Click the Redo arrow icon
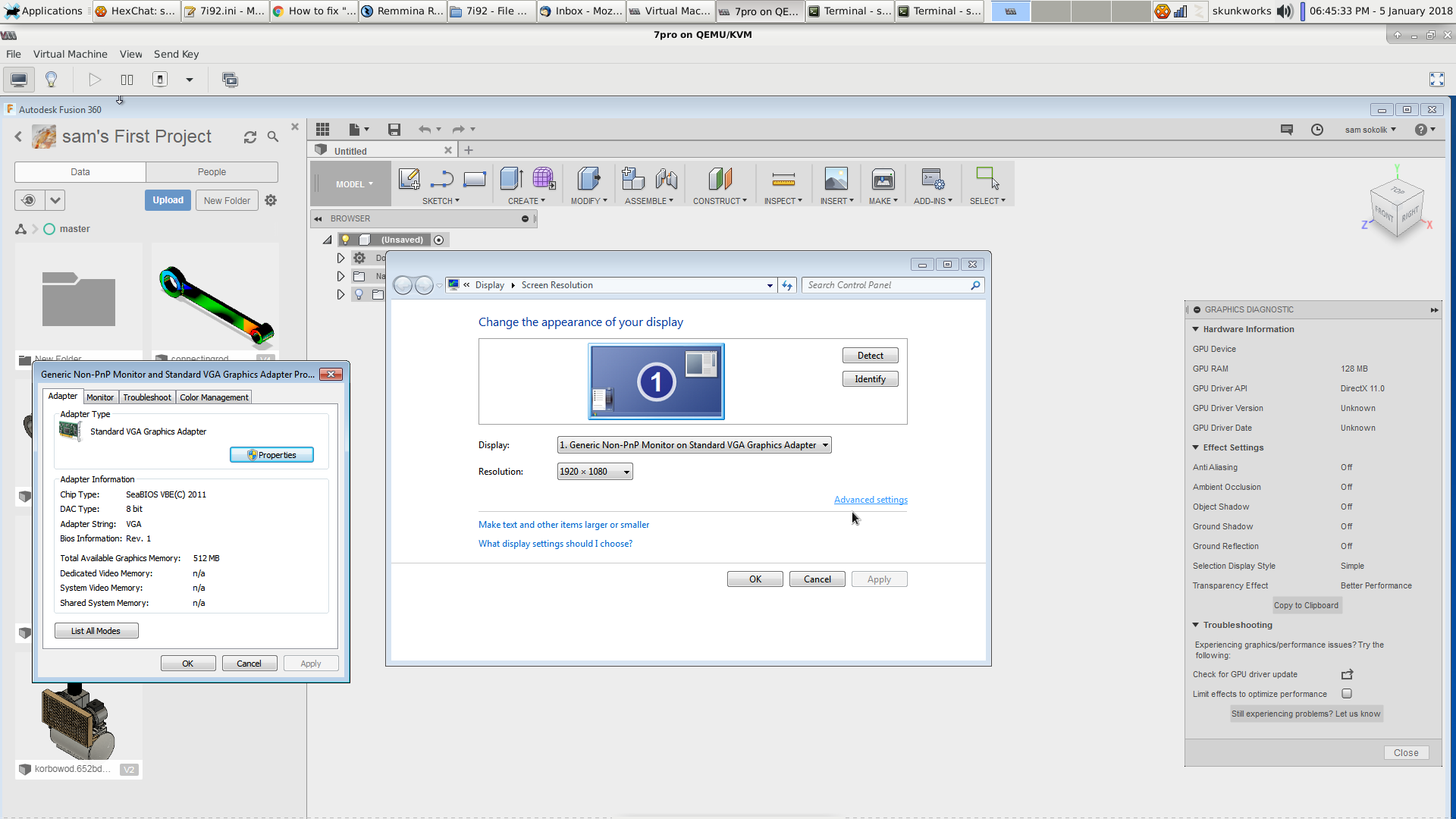The height and width of the screenshot is (819, 1456). pos(458,130)
